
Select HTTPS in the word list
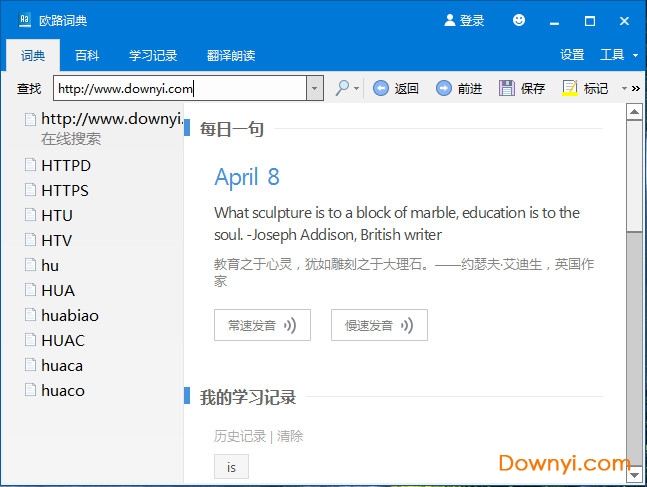click(x=65, y=190)
